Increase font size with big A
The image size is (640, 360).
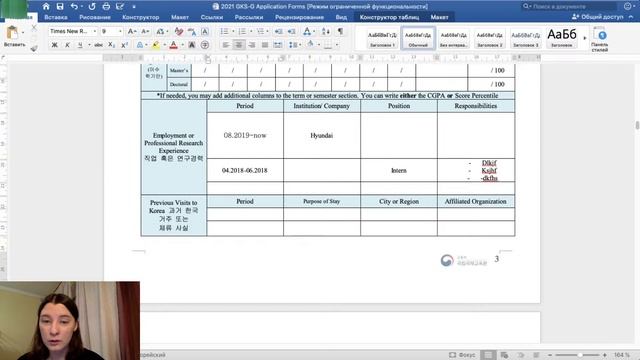click(x=131, y=31)
